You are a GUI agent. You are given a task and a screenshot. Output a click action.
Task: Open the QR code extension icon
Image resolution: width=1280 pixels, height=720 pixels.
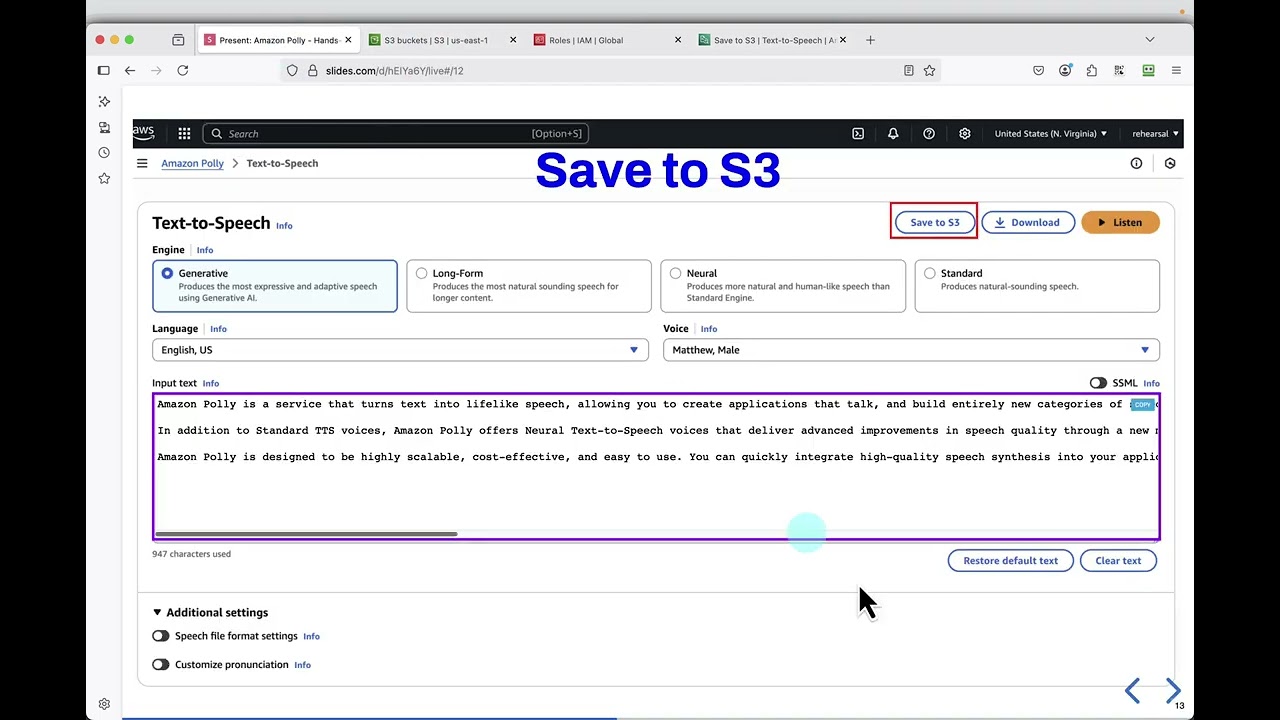click(x=1119, y=70)
